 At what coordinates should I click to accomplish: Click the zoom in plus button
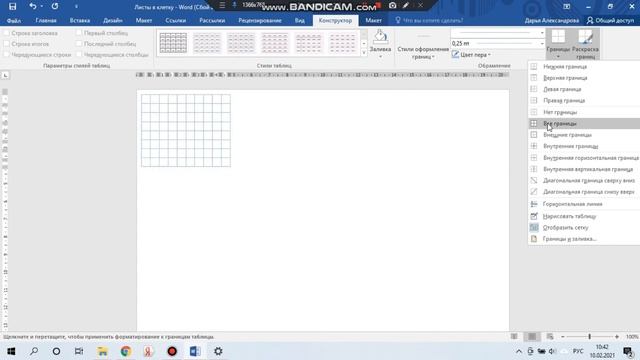point(617,336)
